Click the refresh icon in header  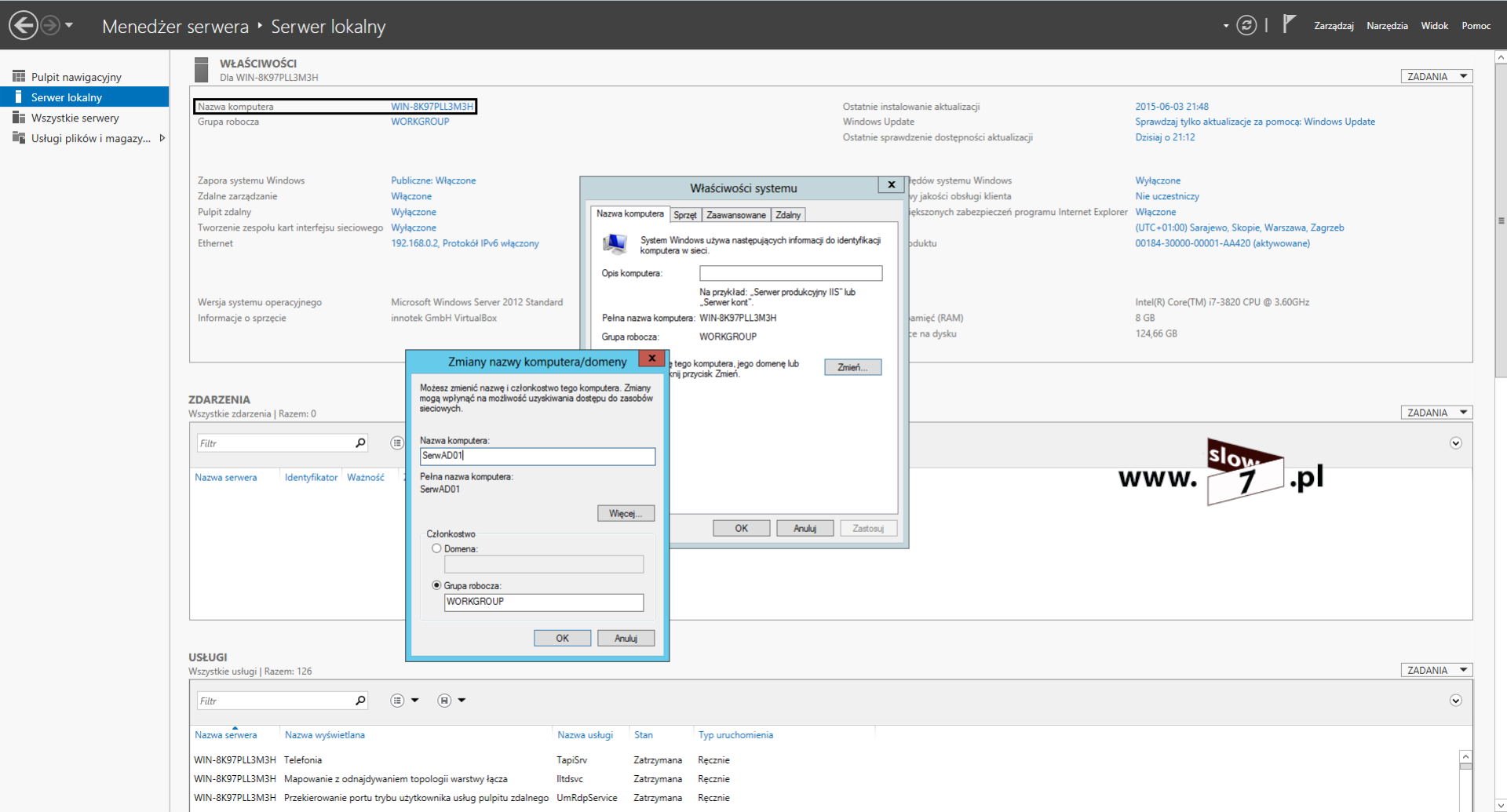[1246, 25]
